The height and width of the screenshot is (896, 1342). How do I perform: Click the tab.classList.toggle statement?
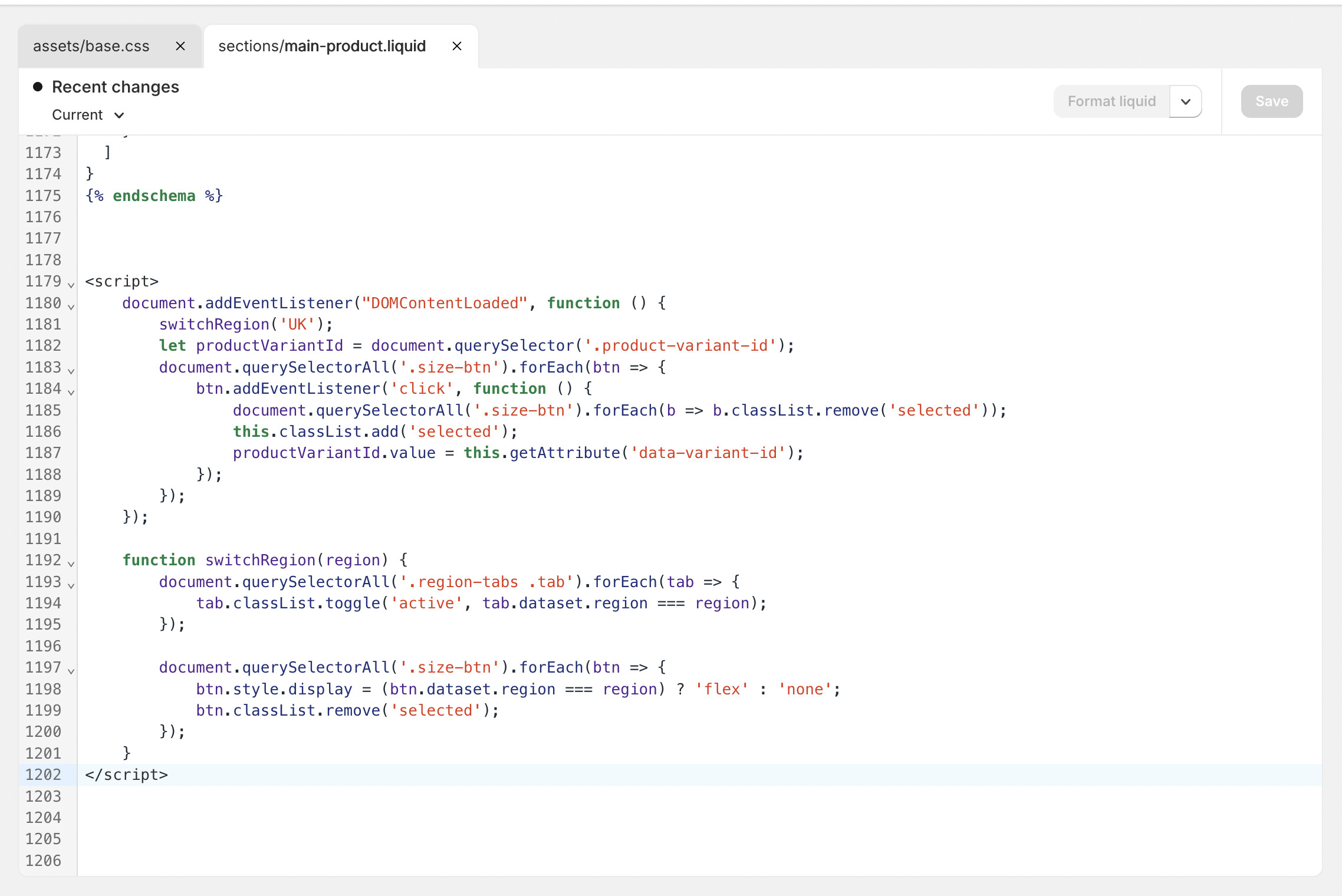click(481, 603)
